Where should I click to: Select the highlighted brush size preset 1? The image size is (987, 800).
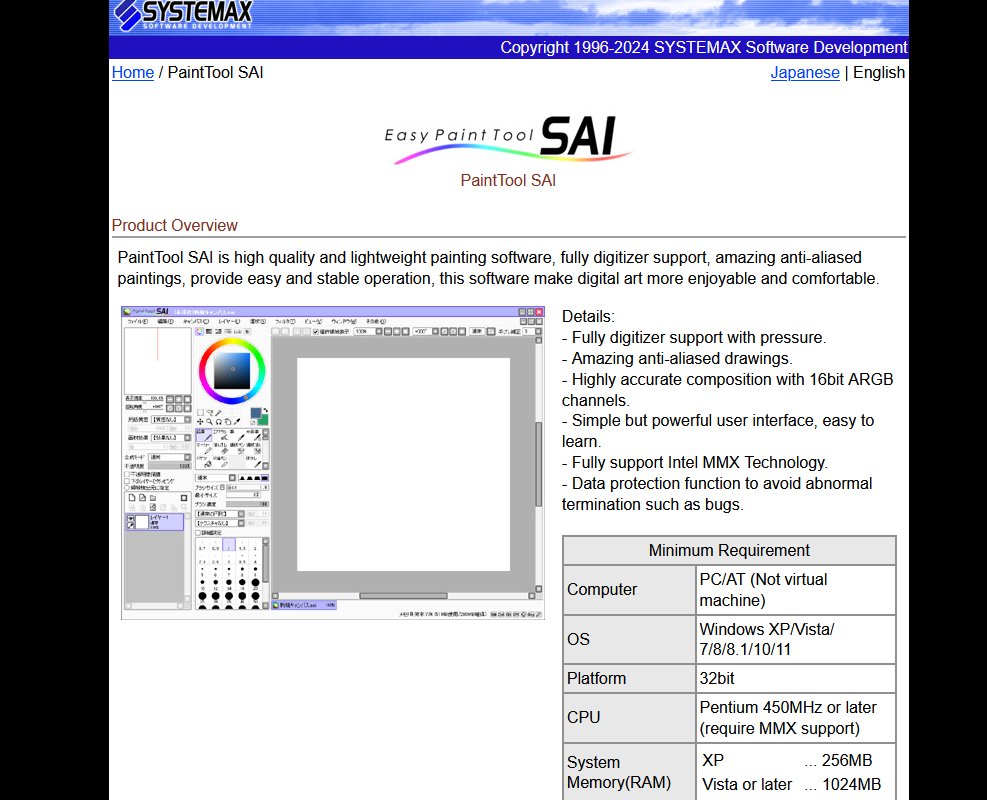point(229,544)
